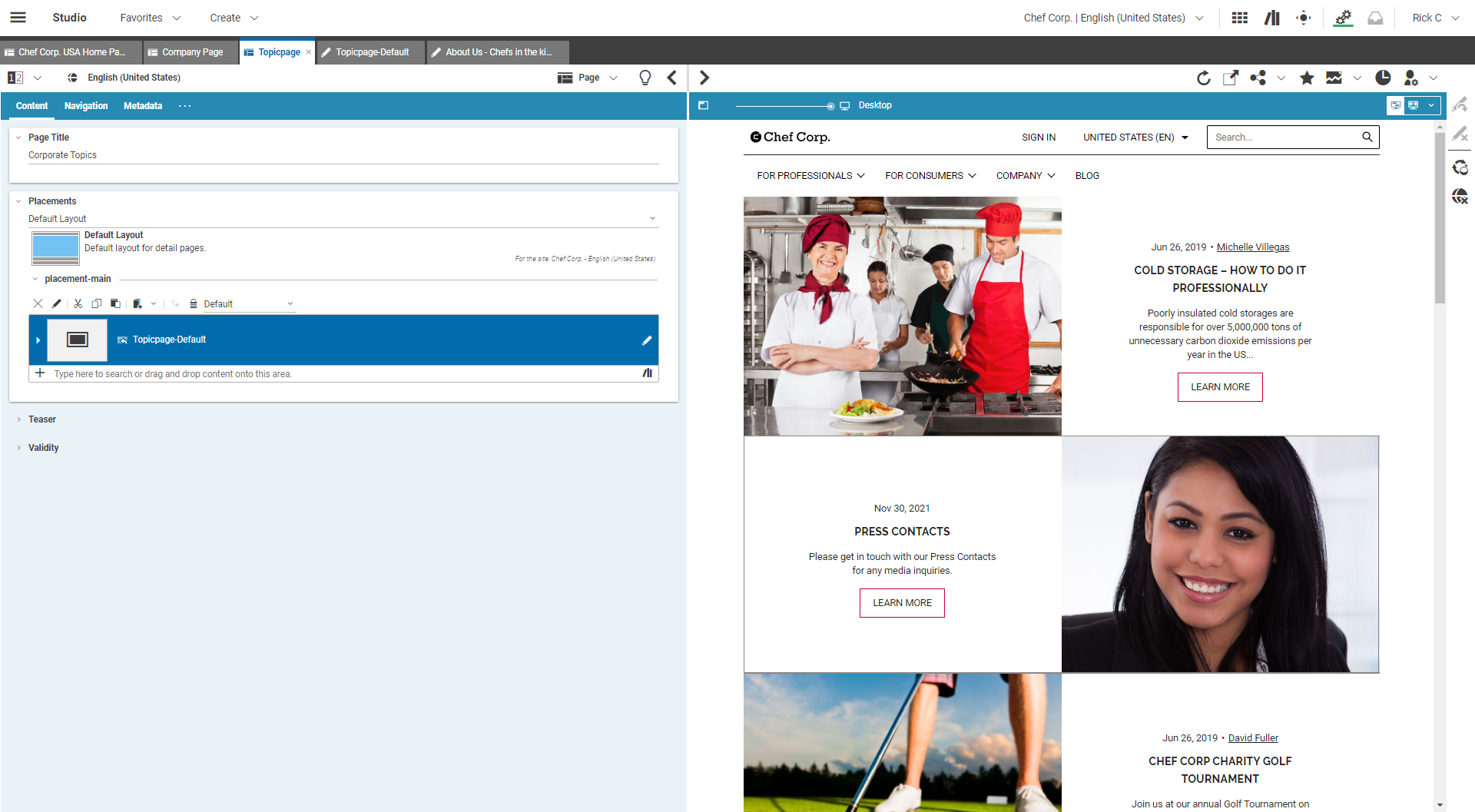Screen dimensions: 1475x812
Task: Open the site selector Chef Corp. English dropdown
Action: click(1113, 18)
